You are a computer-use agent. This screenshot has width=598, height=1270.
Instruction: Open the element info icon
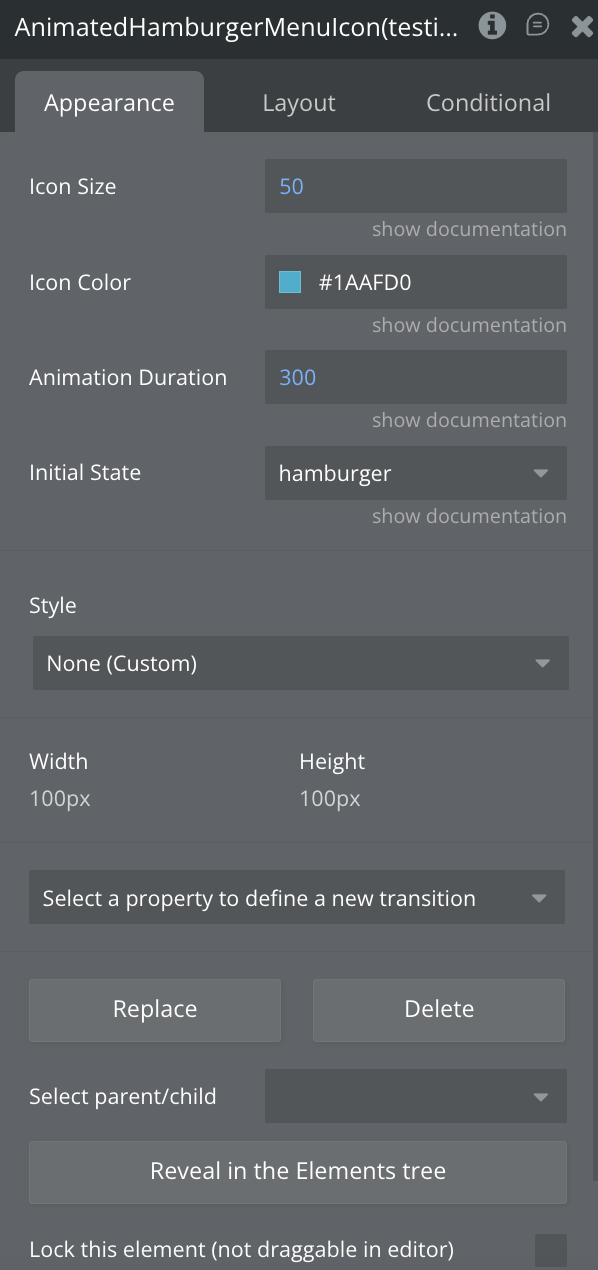tap(492, 26)
